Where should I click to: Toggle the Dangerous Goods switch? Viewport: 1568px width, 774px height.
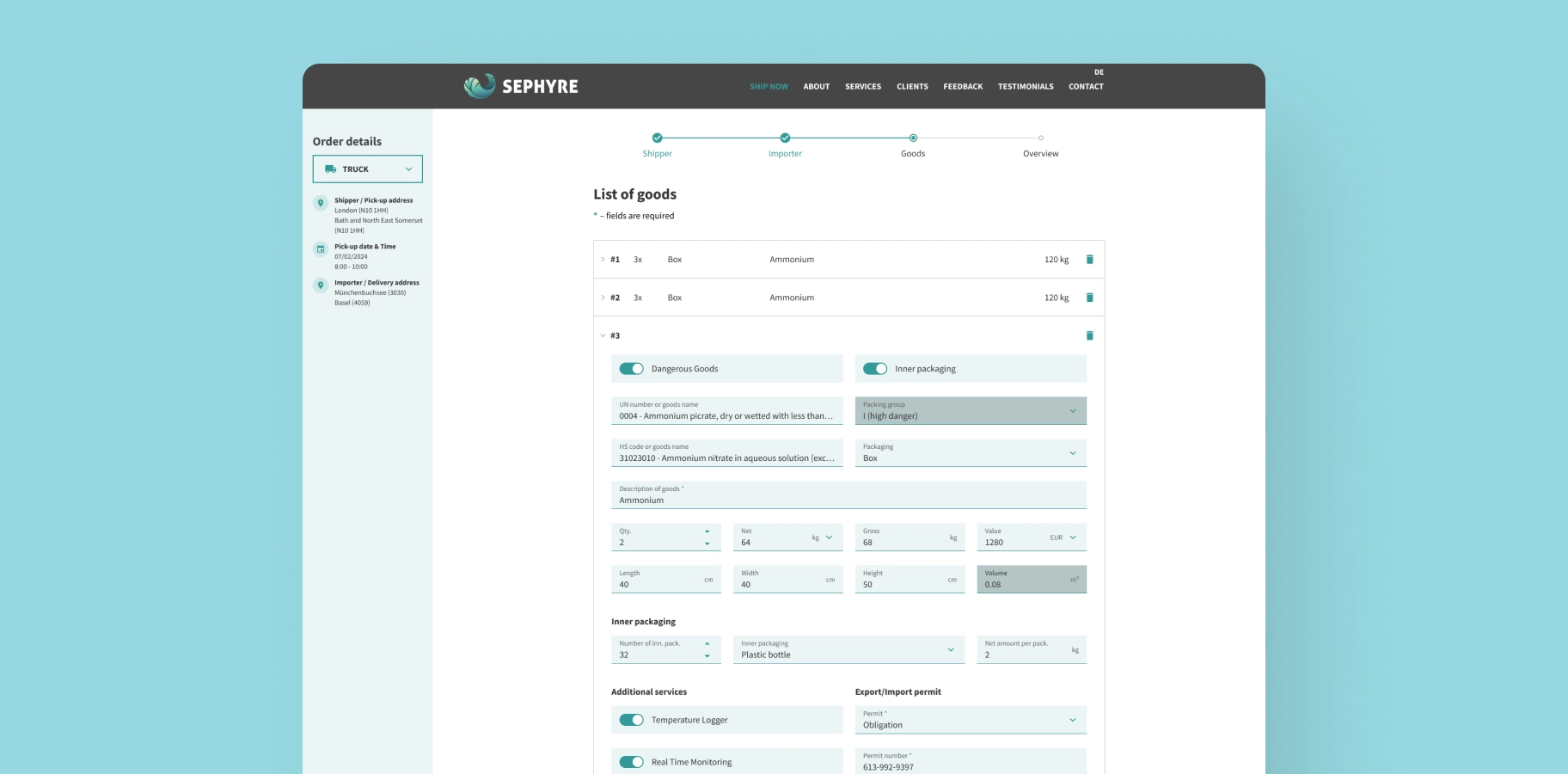pos(631,369)
